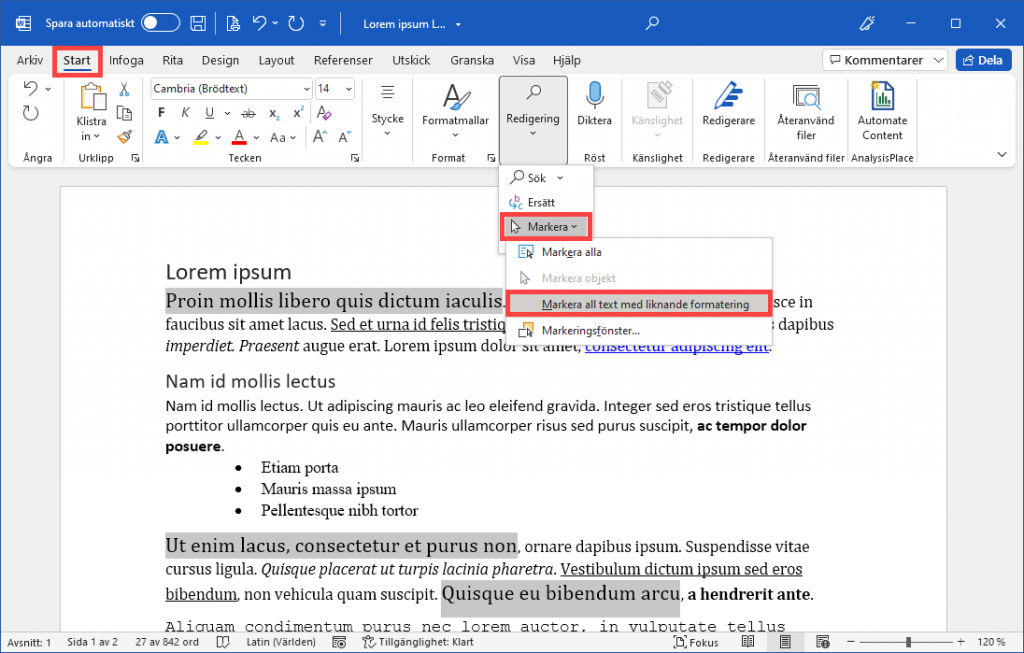Image resolution: width=1024 pixels, height=653 pixels.
Task: Click the word count in status bar
Action: (168, 641)
